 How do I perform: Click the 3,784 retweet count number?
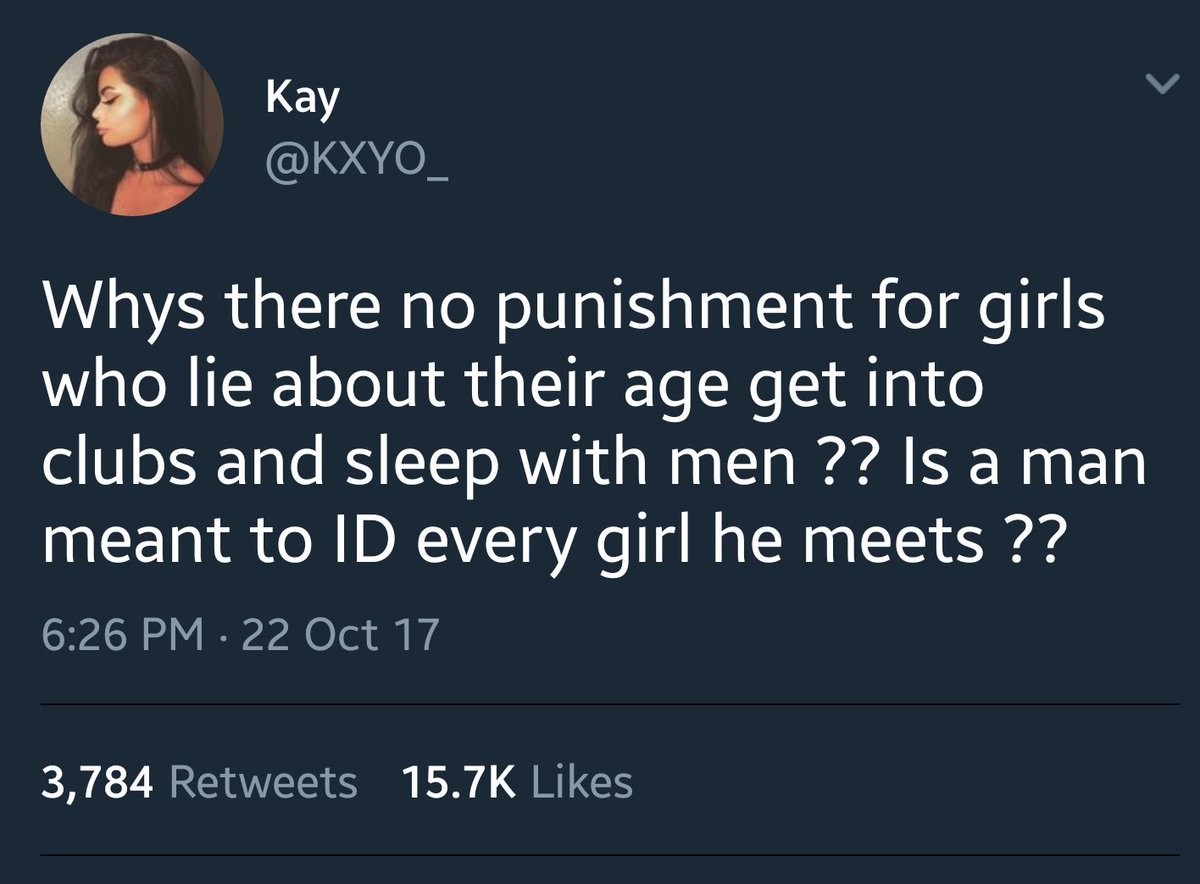pyautogui.click(x=97, y=782)
